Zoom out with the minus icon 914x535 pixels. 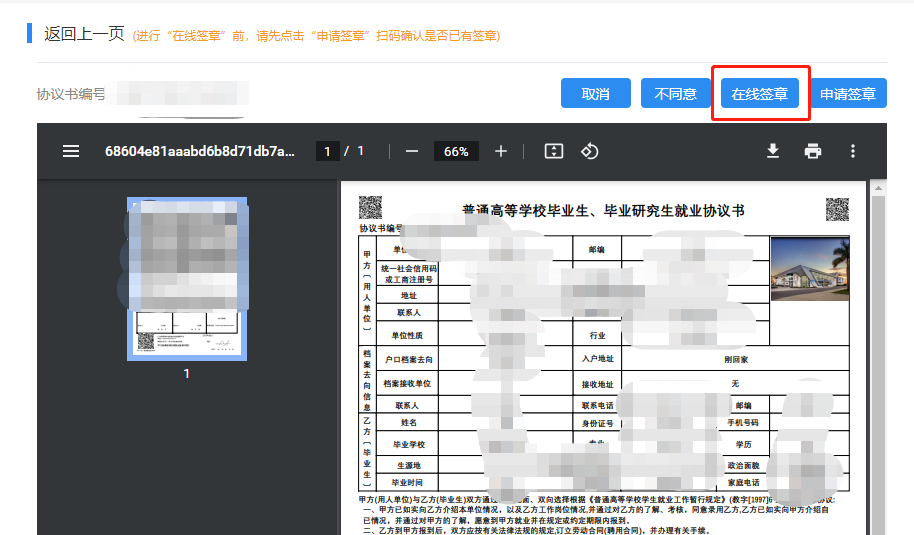coord(412,151)
